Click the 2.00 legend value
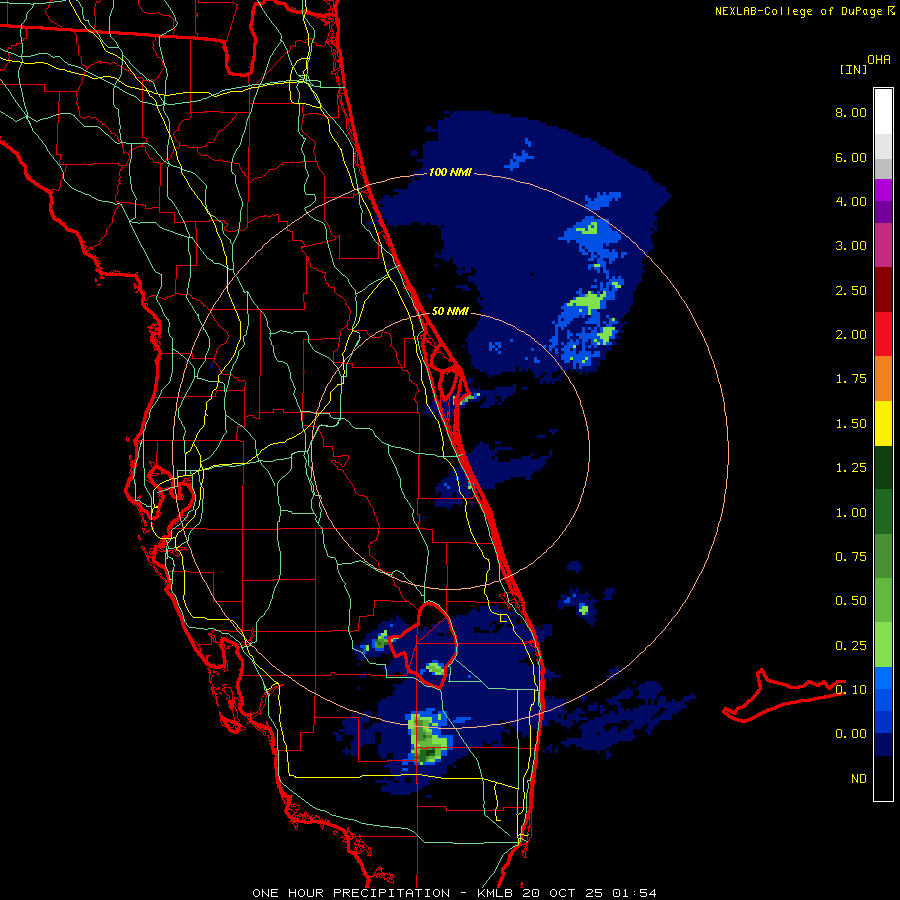This screenshot has height=900, width=900. pos(851,335)
